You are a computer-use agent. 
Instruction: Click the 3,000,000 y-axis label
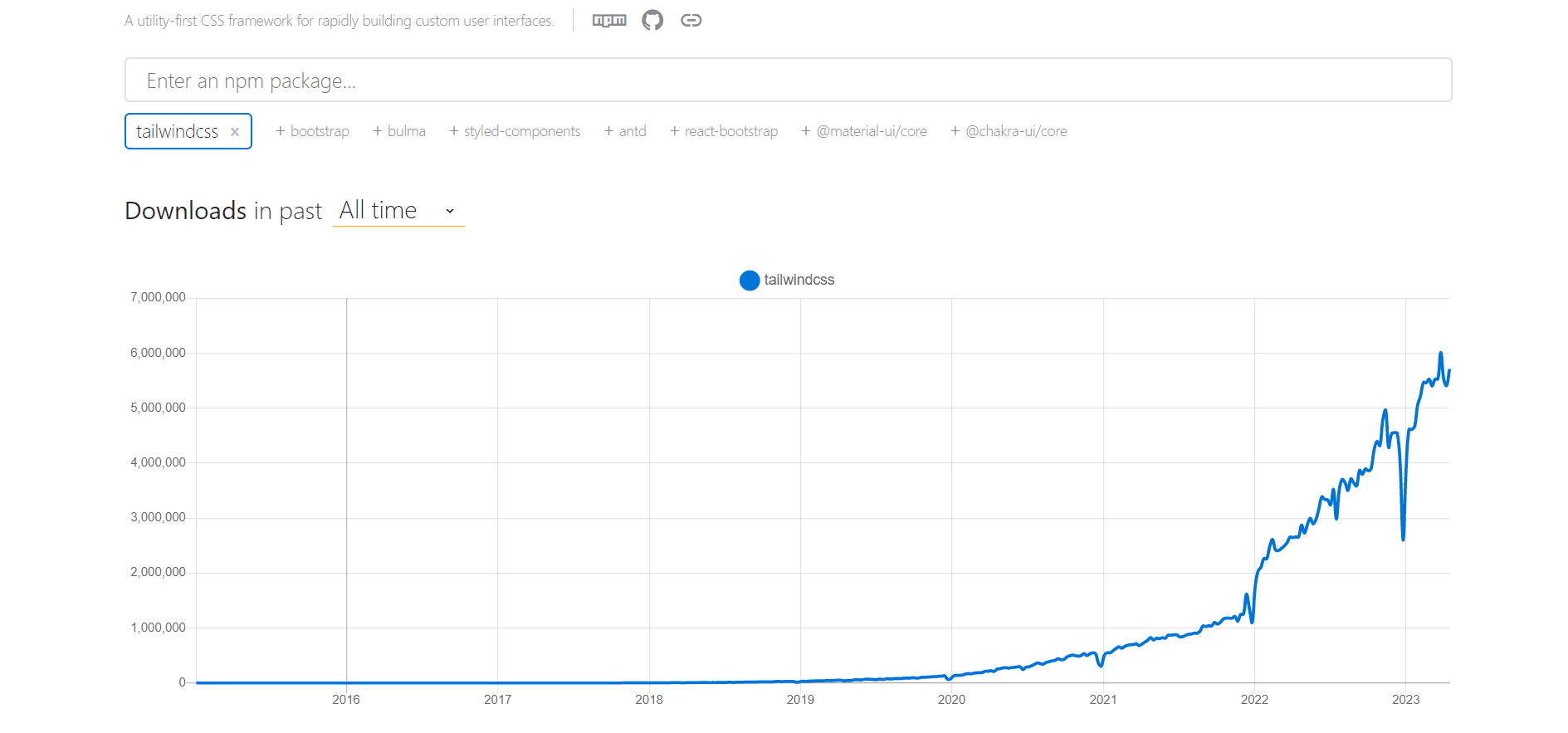coord(158,517)
